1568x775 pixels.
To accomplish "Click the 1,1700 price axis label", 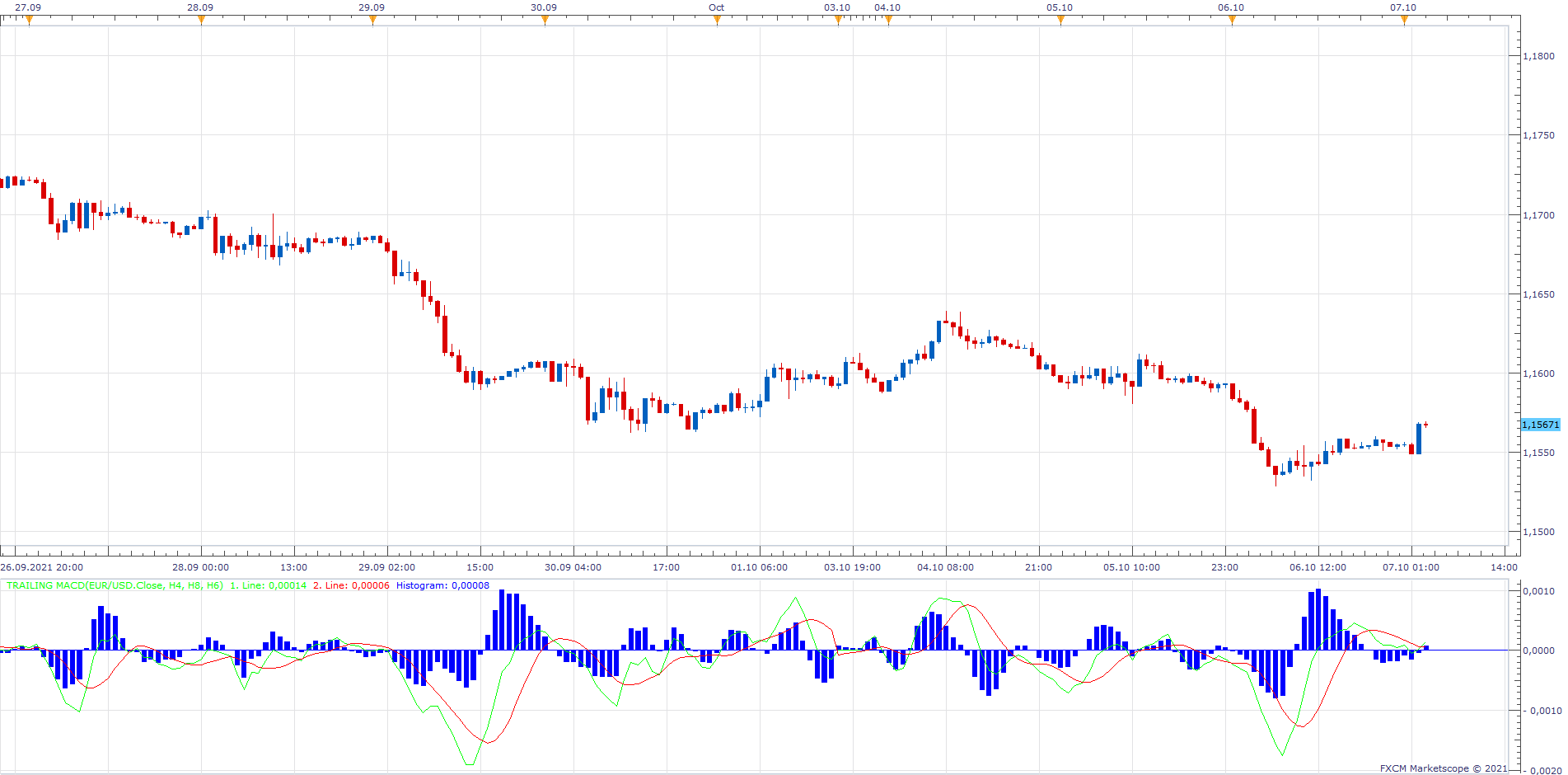I will point(1538,215).
